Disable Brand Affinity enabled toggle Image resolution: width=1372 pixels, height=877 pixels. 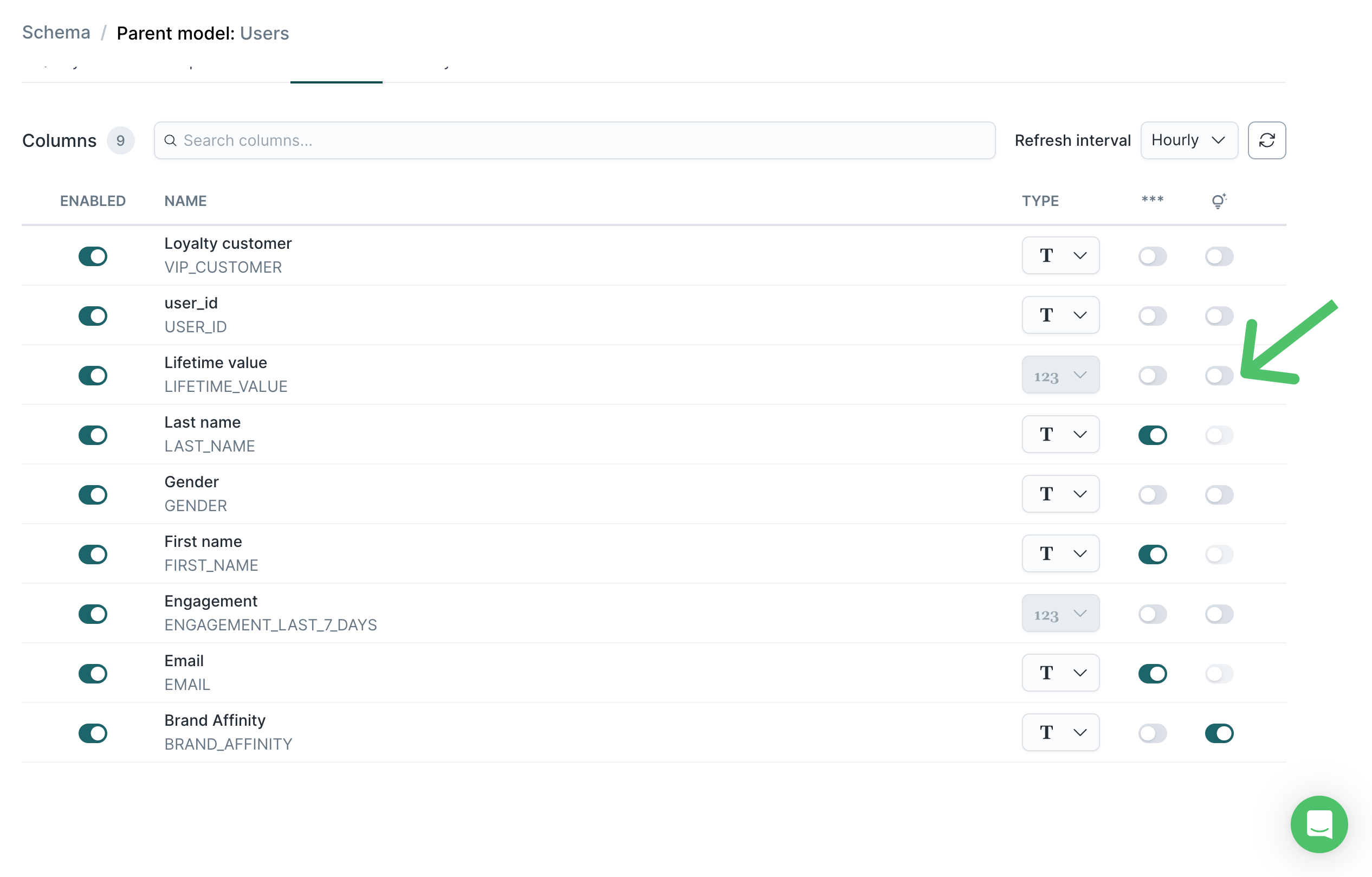click(x=93, y=733)
